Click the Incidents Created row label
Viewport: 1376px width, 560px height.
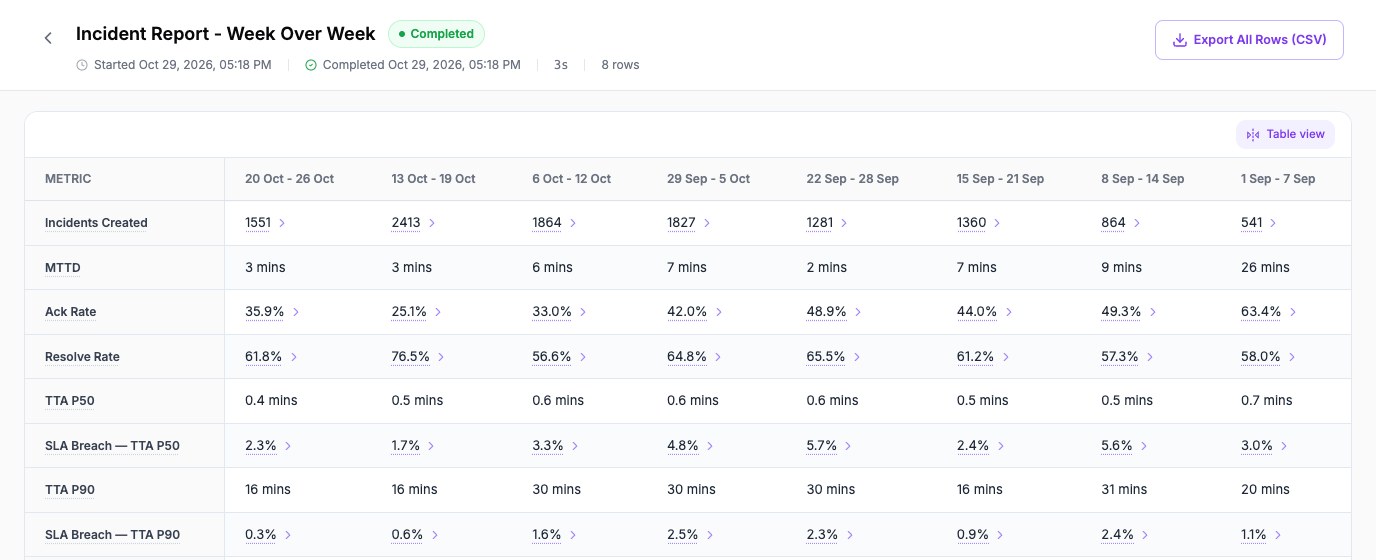point(96,223)
